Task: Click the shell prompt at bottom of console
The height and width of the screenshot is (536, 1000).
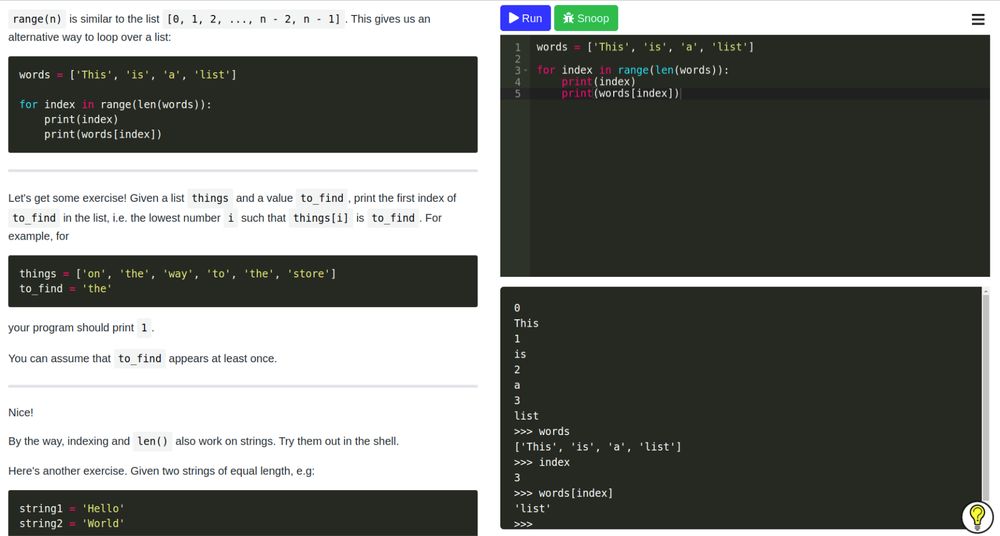Action: click(x=523, y=524)
